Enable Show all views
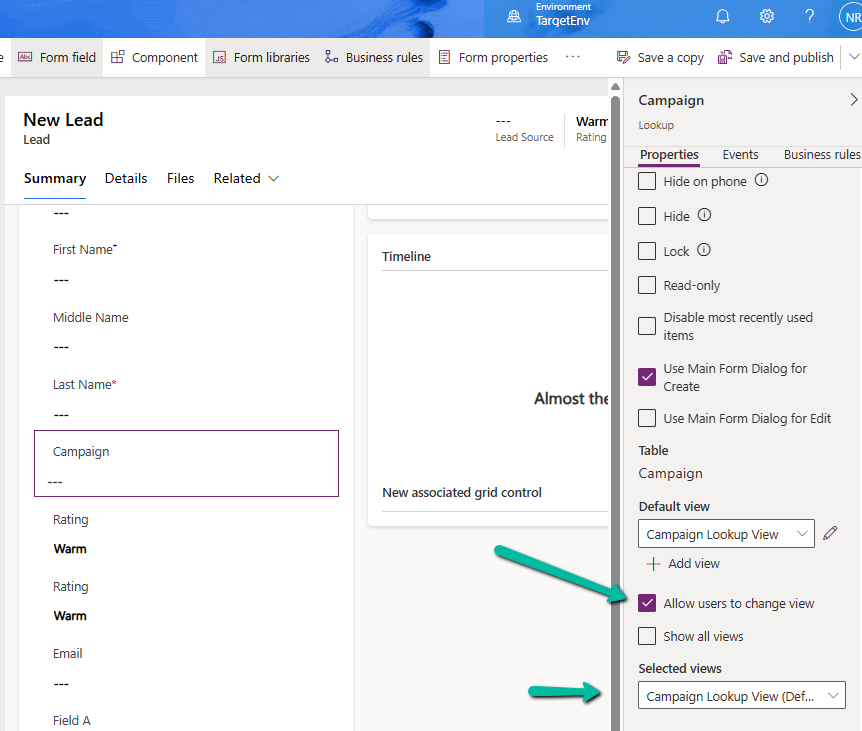 (647, 636)
